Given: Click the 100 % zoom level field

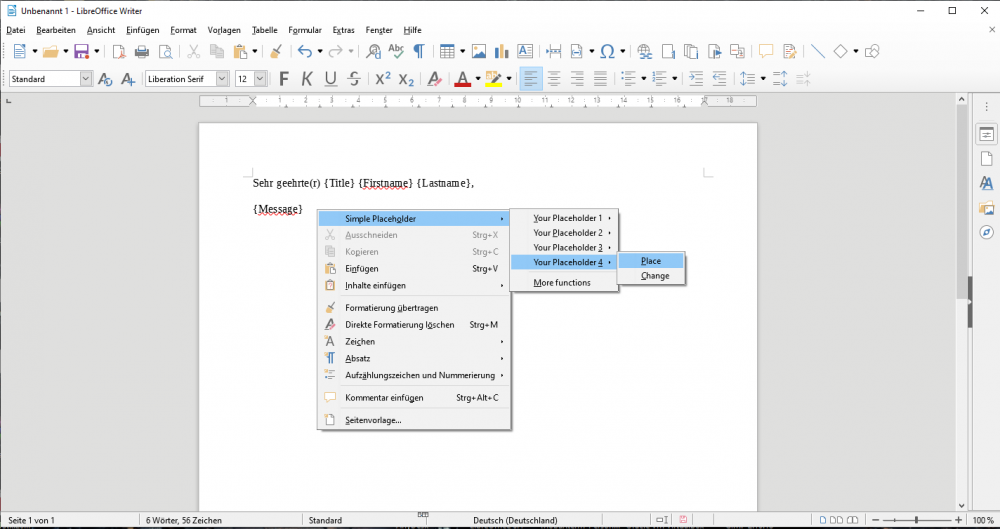Looking at the screenshot, I should click(983, 520).
